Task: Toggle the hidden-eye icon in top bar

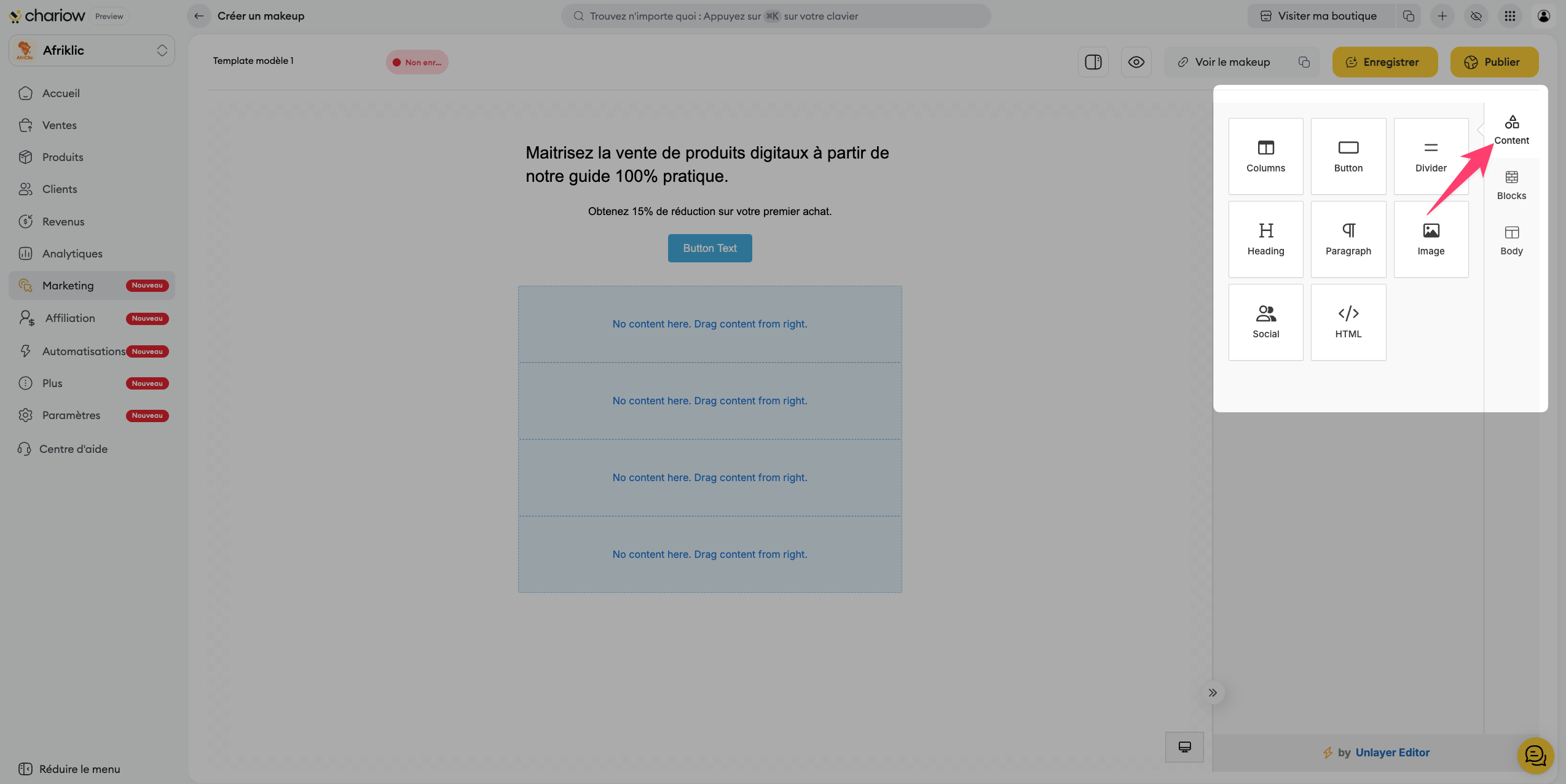Action: (x=1476, y=16)
